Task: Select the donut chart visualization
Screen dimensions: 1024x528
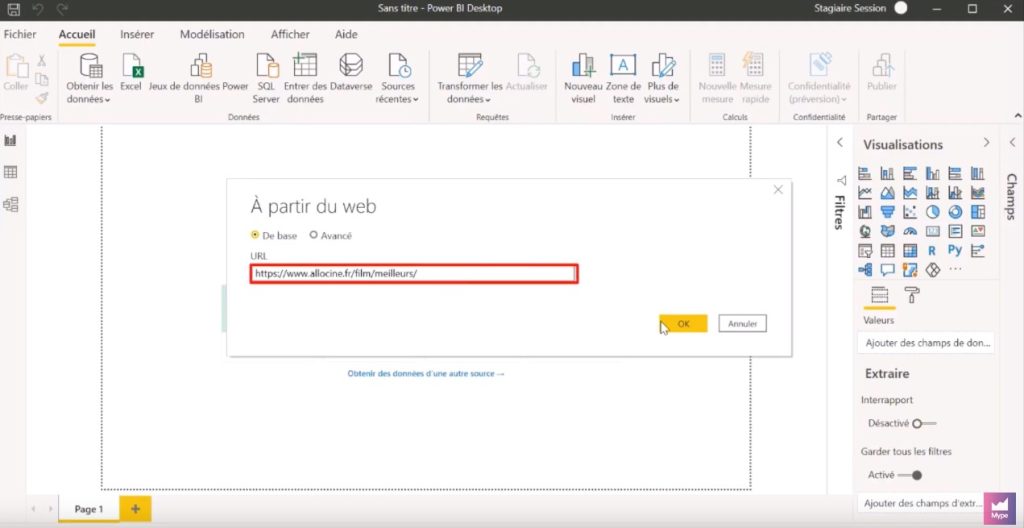Action: pos(955,212)
